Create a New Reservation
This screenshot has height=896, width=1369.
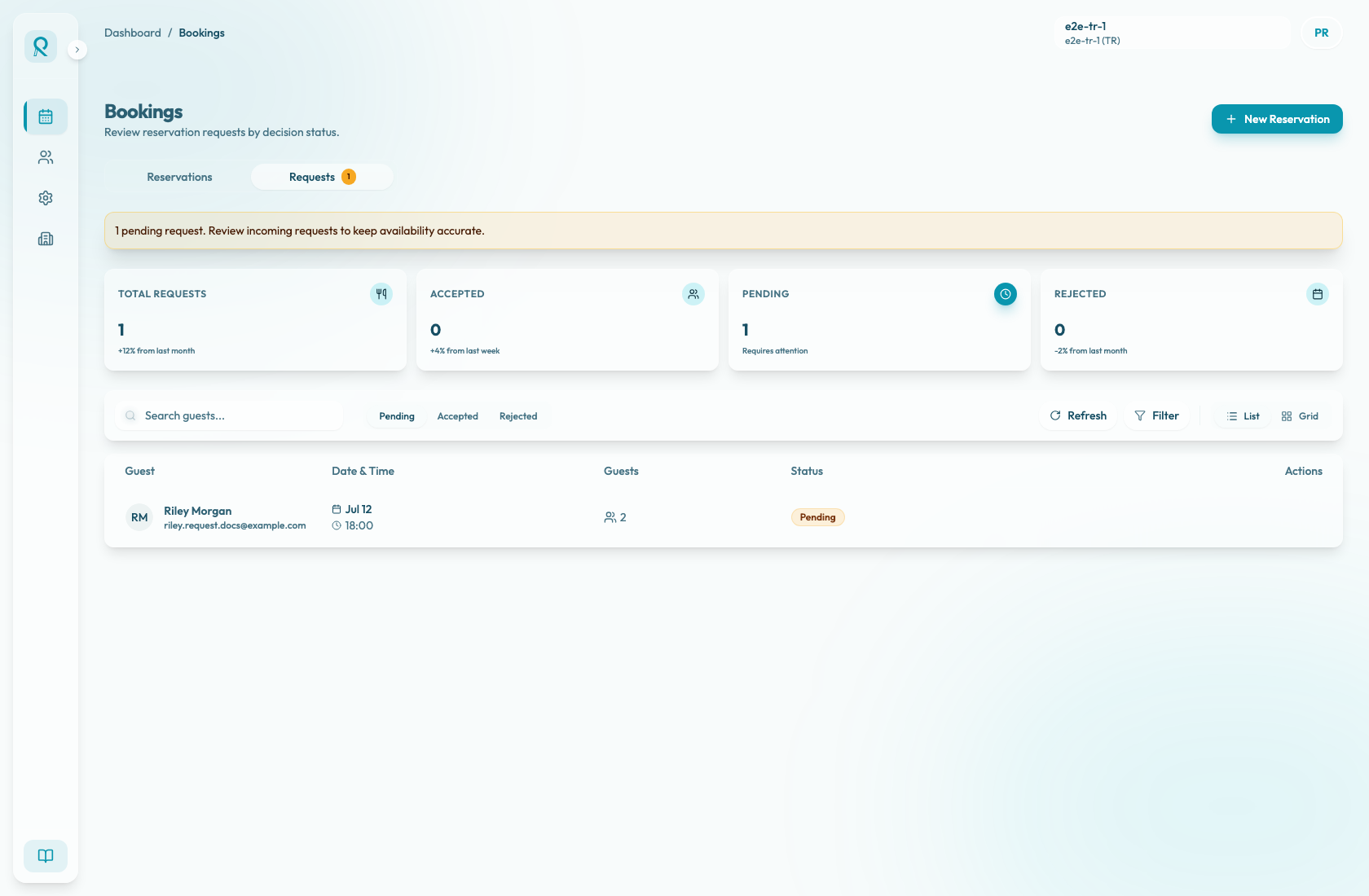click(1277, 119)
